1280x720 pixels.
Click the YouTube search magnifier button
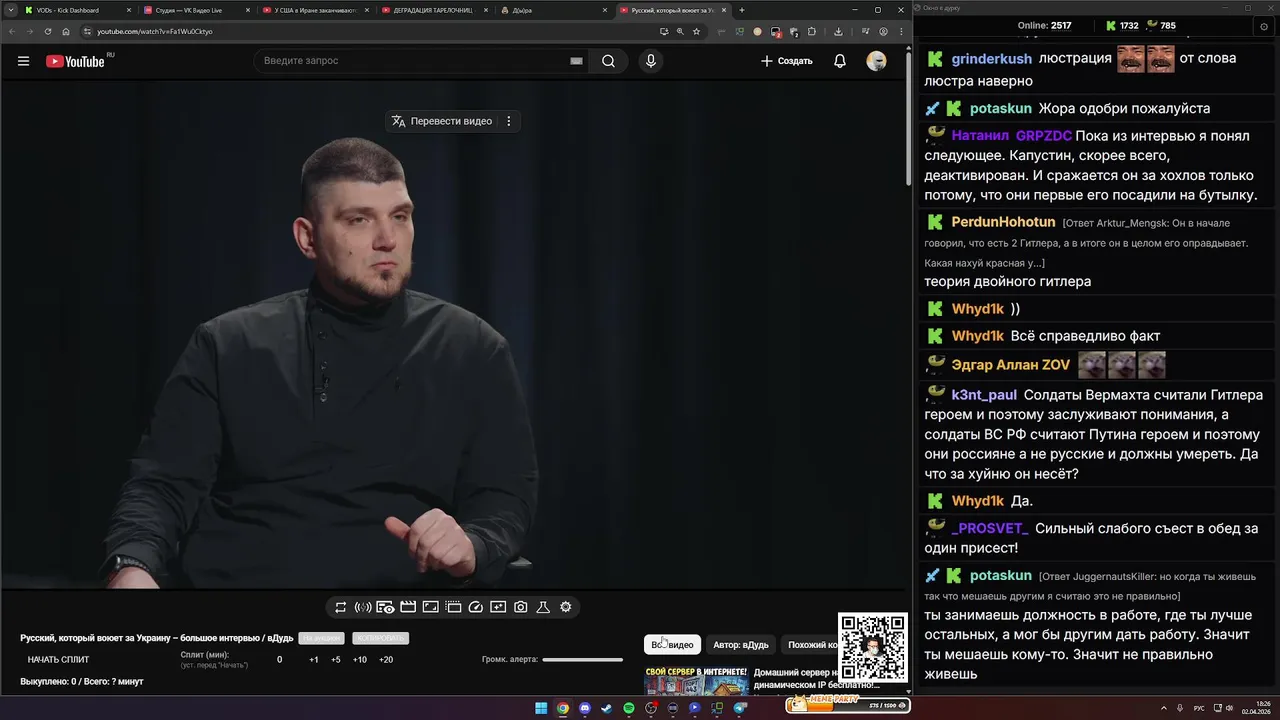tap(608, 61)
